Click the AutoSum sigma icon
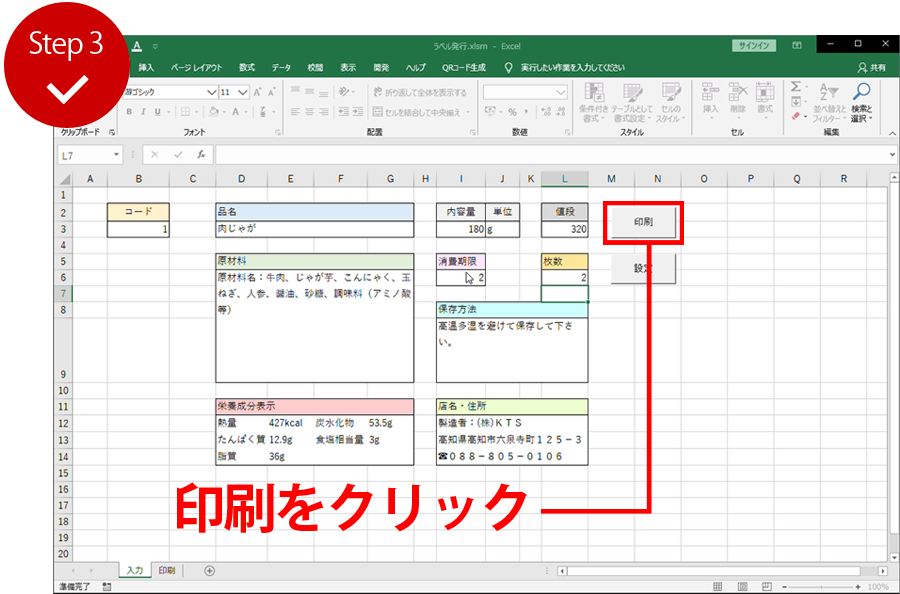 796,87
